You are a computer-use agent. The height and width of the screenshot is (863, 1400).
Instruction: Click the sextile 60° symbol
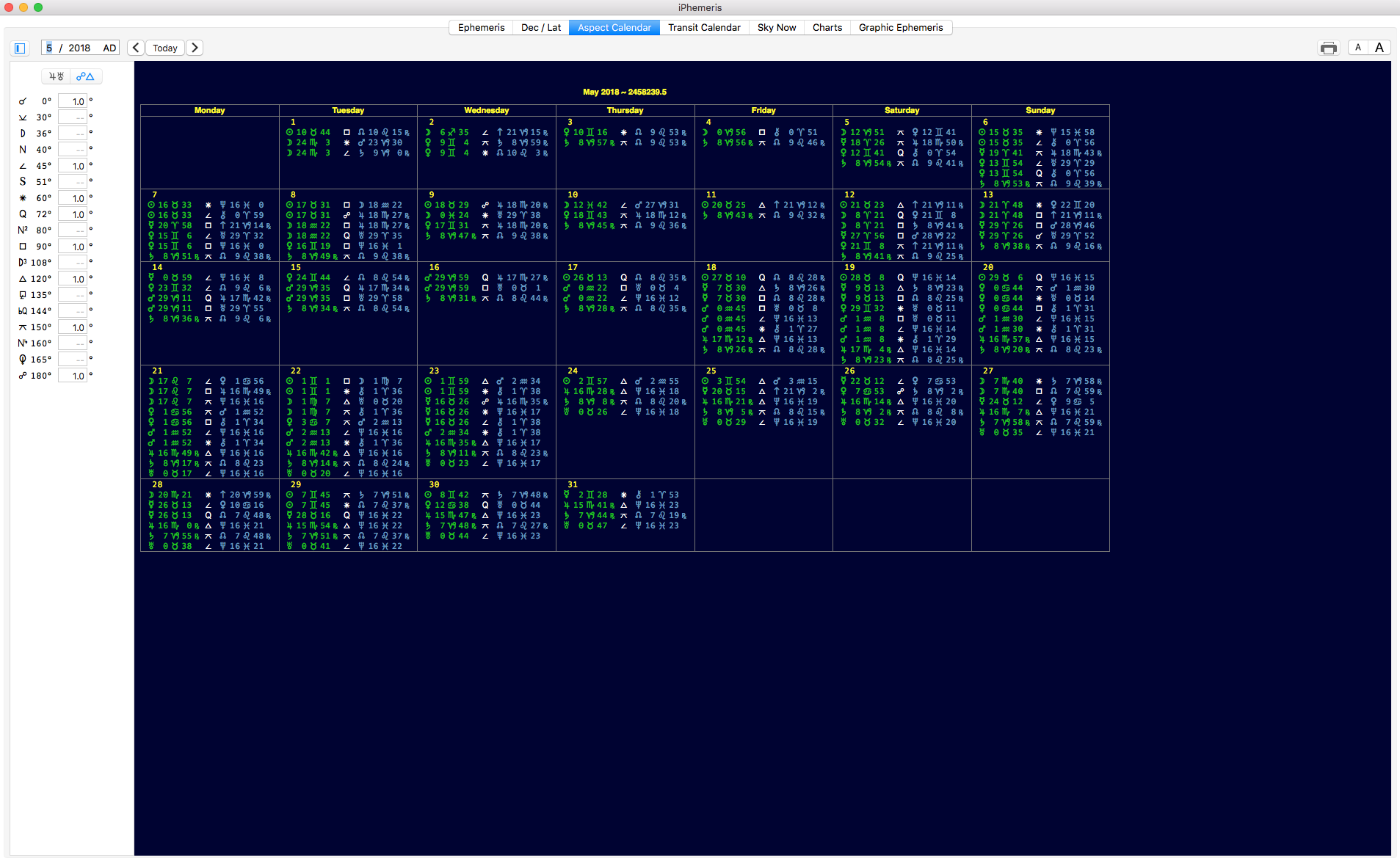[23, 198]
